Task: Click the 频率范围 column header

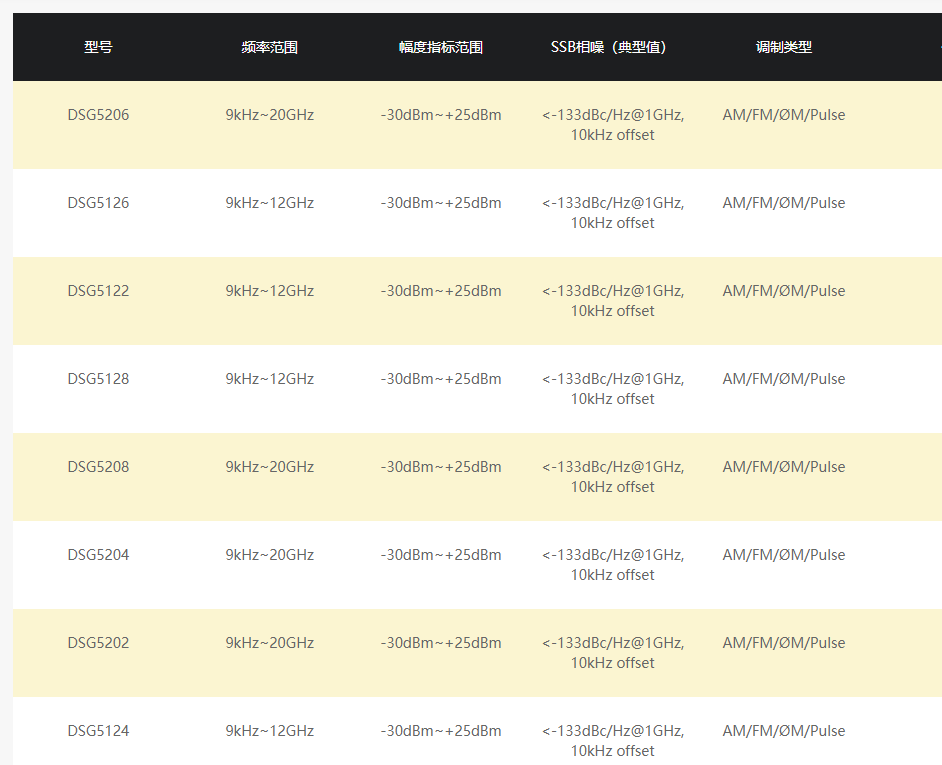Action: click(269, 47)
